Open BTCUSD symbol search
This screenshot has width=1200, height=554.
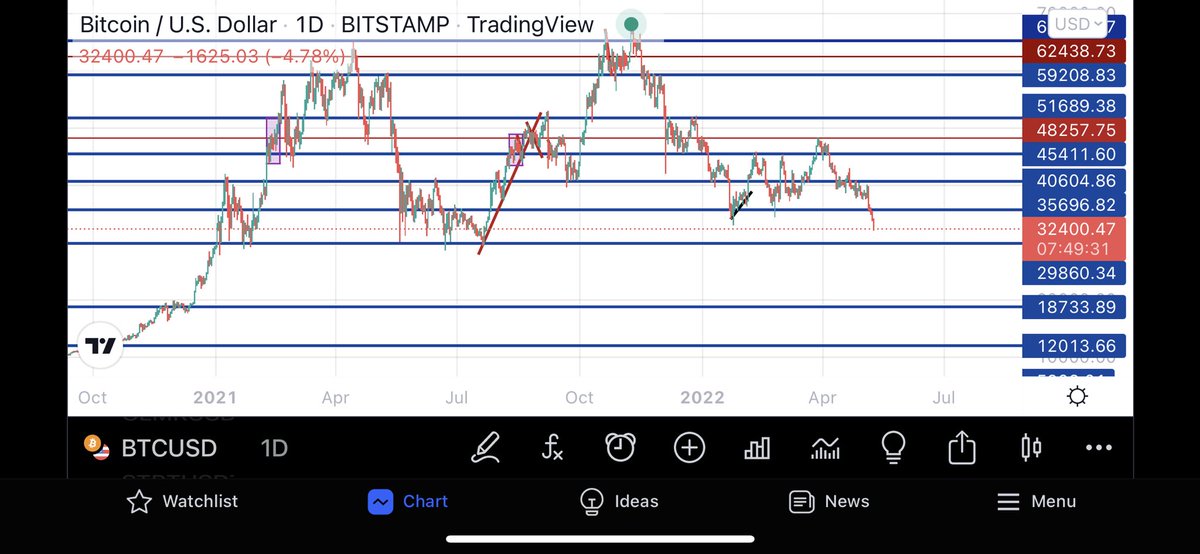pos(169,448)
